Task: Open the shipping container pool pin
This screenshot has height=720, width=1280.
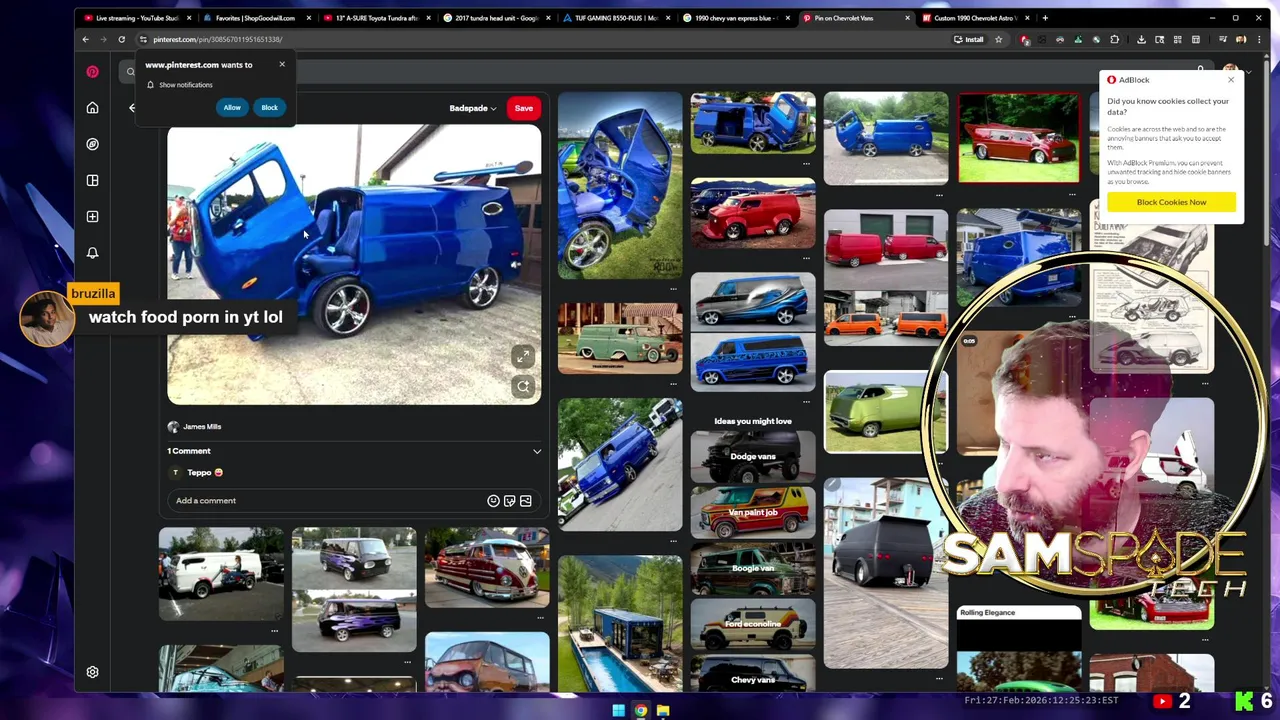Action: 620,623
